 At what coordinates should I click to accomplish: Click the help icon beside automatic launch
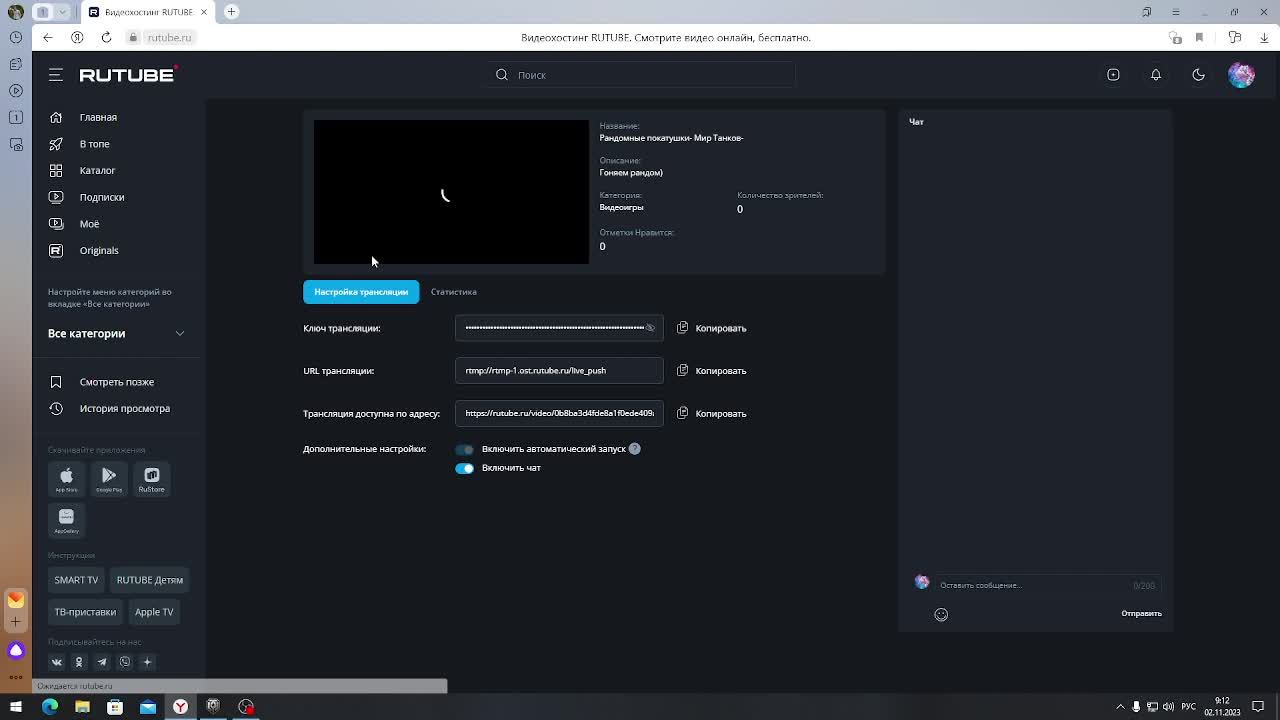point(635,449)
